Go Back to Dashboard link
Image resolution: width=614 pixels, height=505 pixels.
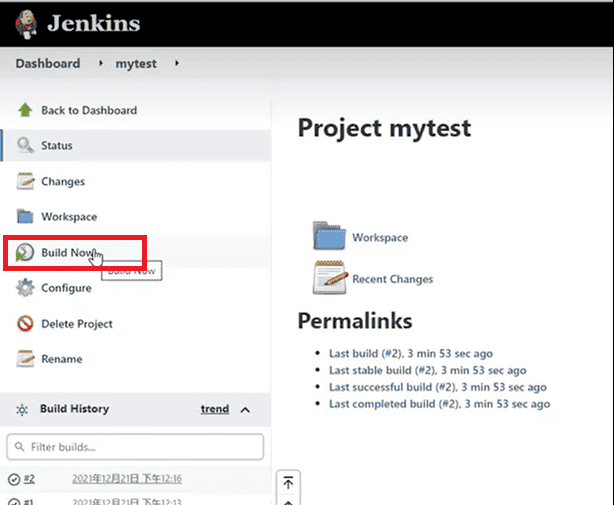click(89, 110)
